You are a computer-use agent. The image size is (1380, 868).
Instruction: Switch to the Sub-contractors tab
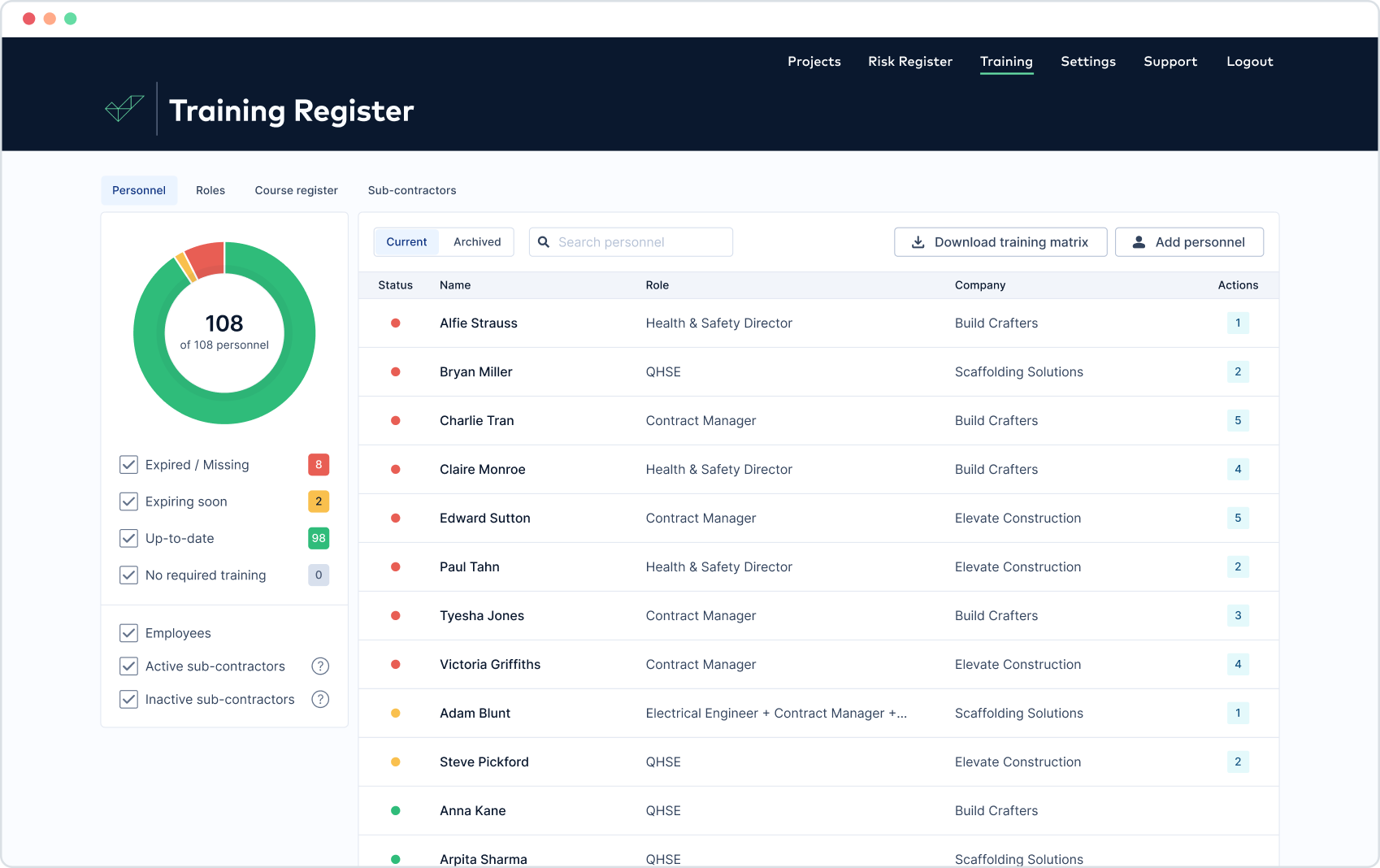click(412, 190)
